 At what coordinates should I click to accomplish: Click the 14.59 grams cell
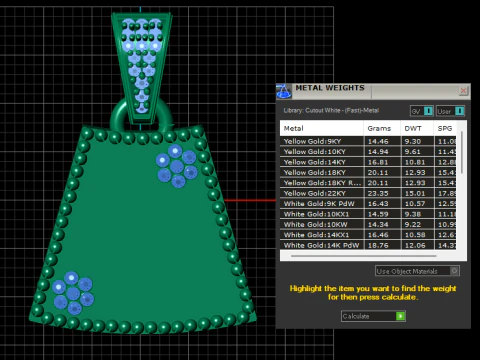pyautogui.click(x=382, y=214)
